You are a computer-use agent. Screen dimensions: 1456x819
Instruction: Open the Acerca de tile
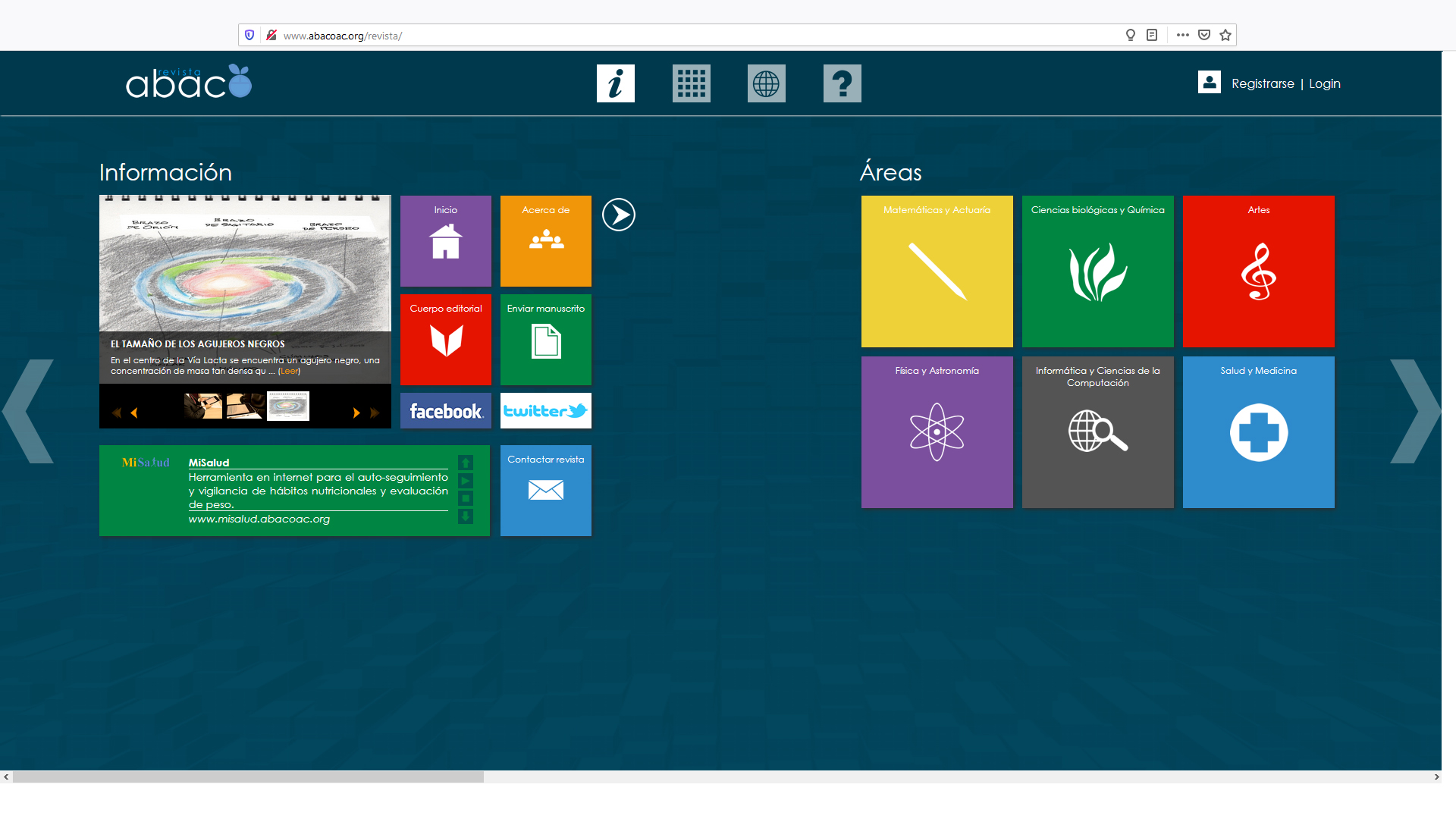coord(546,241)
